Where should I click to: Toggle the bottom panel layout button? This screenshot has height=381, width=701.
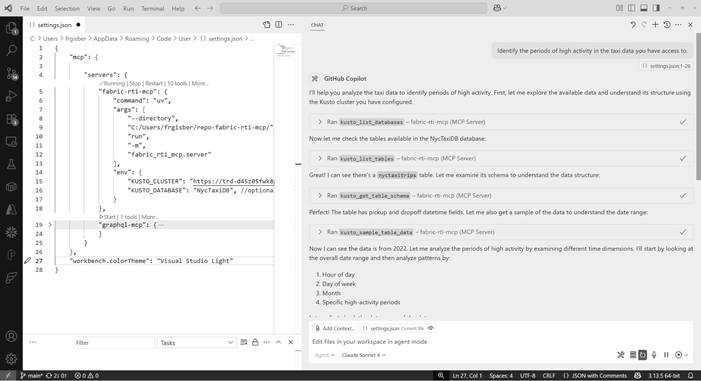[644, 8]
